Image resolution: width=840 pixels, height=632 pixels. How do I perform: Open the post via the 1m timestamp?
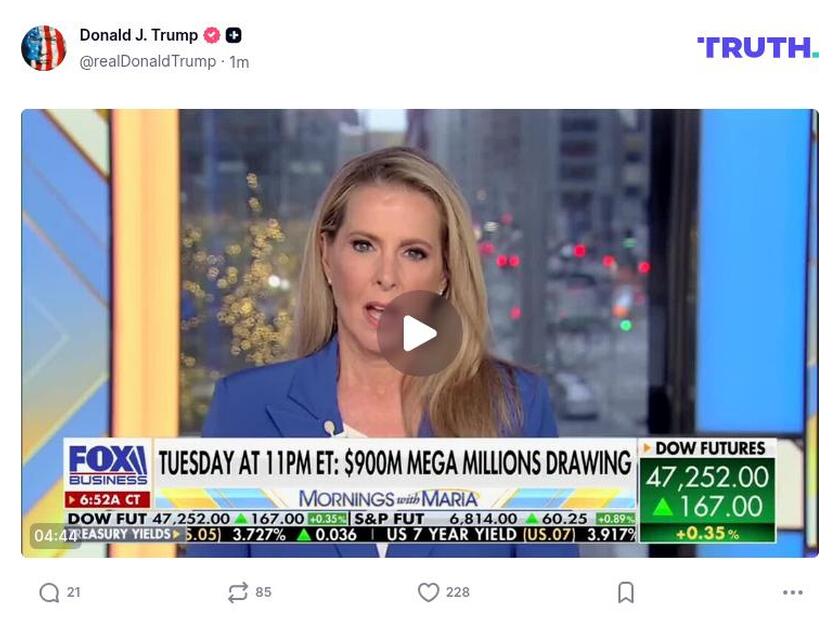pyautogui.click(x=239, y=62)
